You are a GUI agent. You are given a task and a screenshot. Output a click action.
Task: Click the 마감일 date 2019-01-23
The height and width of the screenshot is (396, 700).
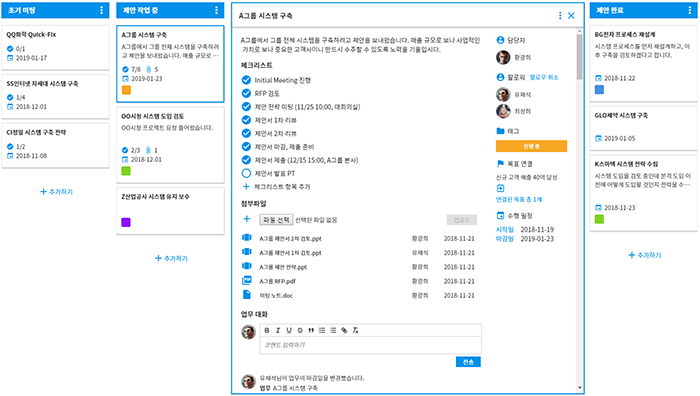click(x=537, y=239)
